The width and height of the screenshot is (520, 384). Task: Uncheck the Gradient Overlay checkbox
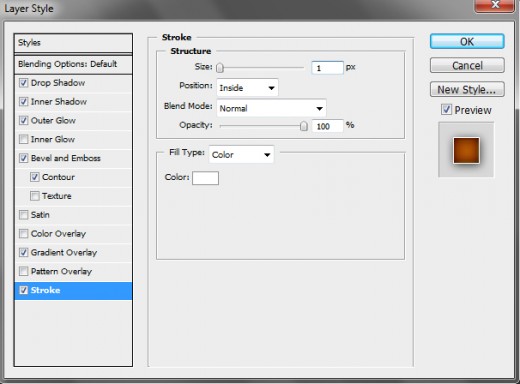pos(23,252)
